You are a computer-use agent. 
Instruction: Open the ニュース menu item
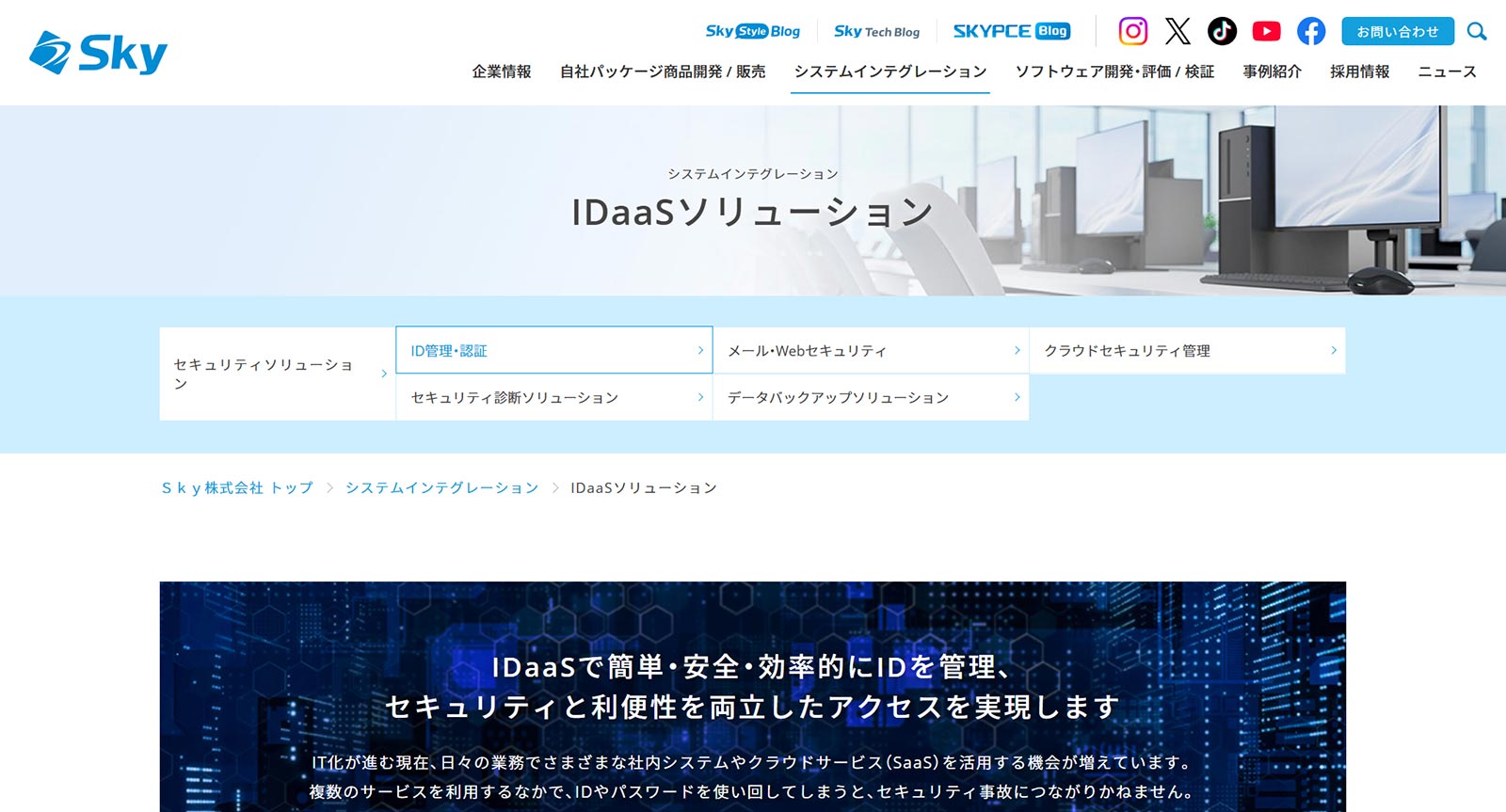(x=1447, y=72)
